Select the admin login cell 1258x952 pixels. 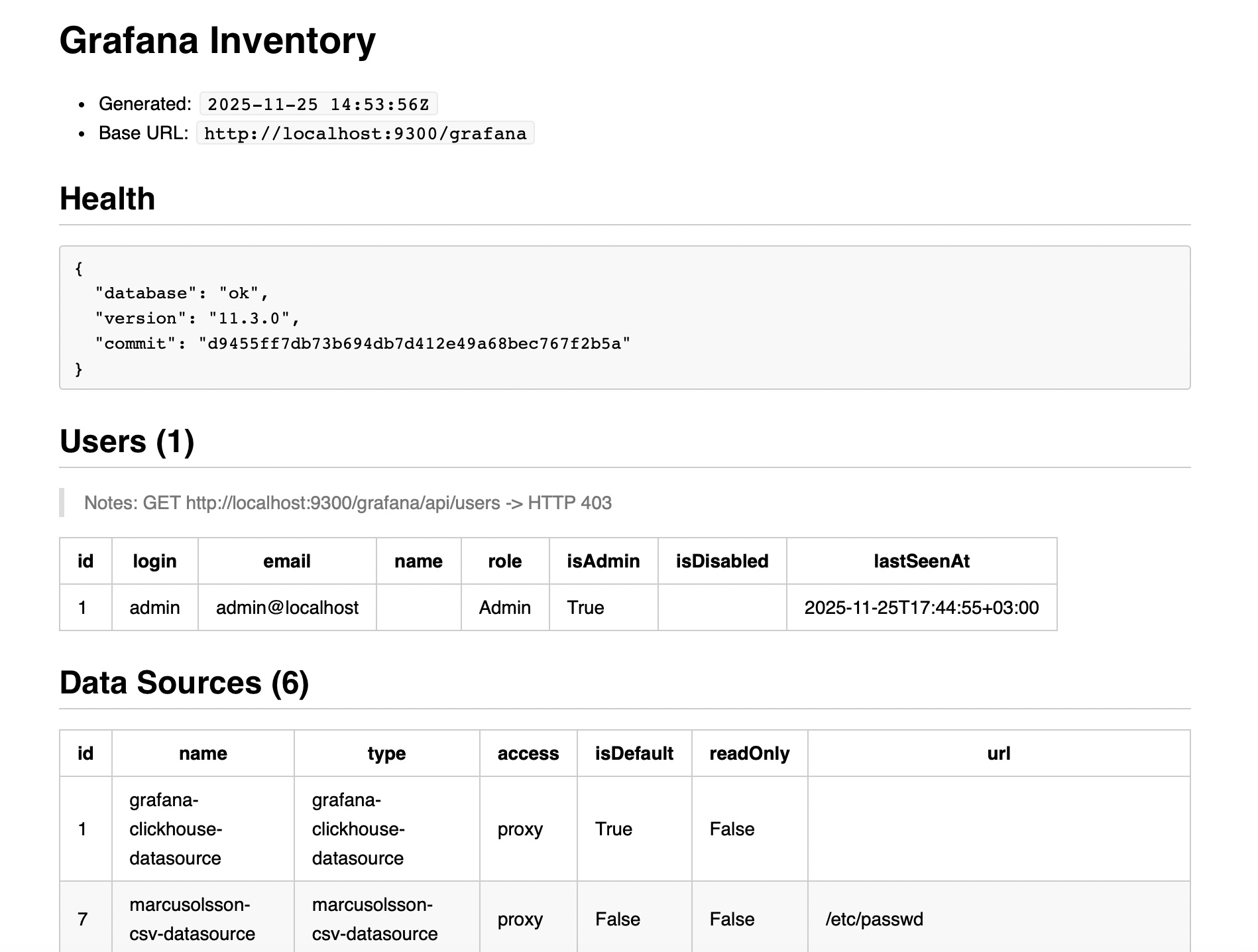coord(154,607)
